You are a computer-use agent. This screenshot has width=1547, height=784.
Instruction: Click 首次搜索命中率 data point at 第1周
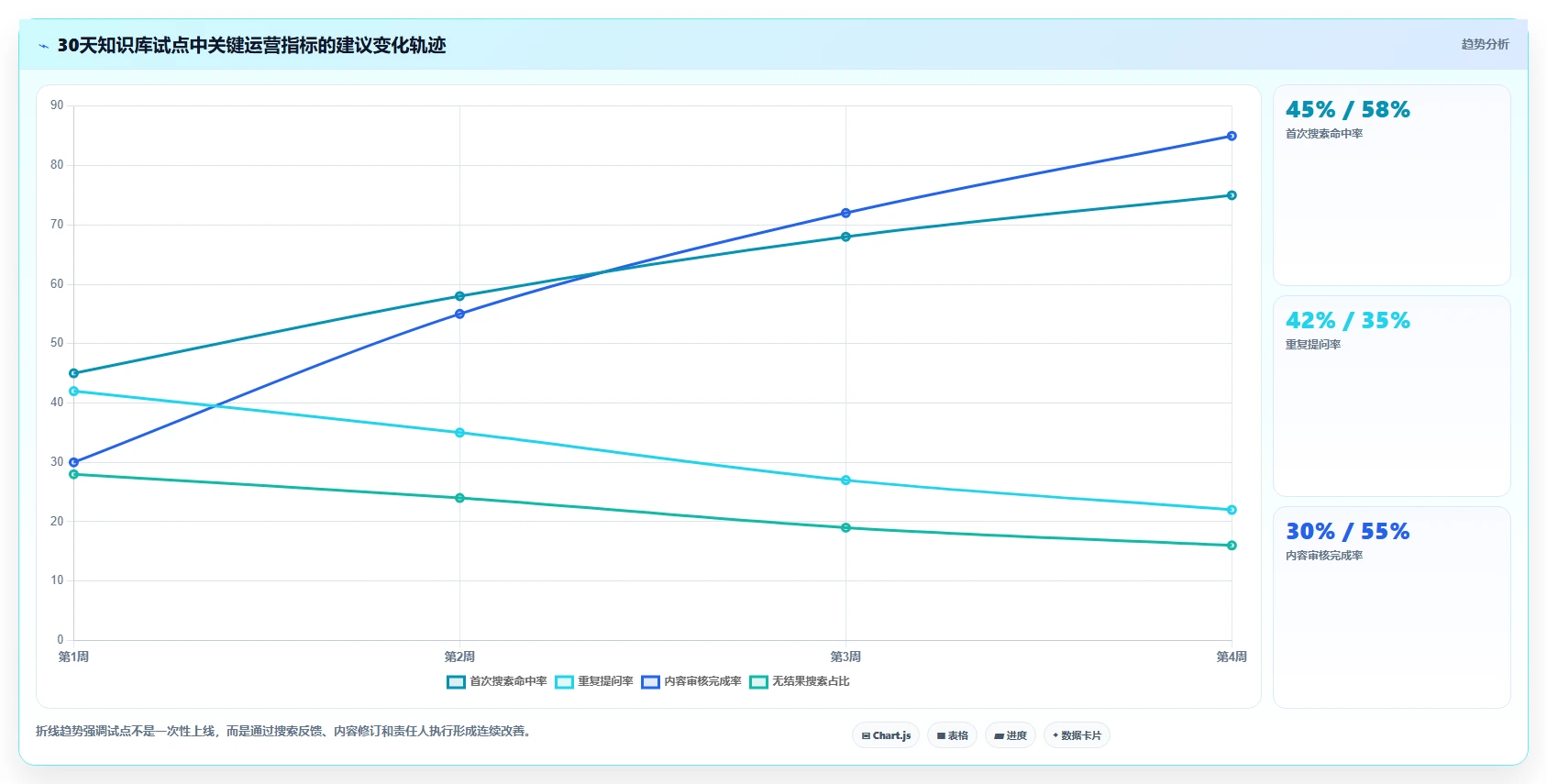(73, 373)
